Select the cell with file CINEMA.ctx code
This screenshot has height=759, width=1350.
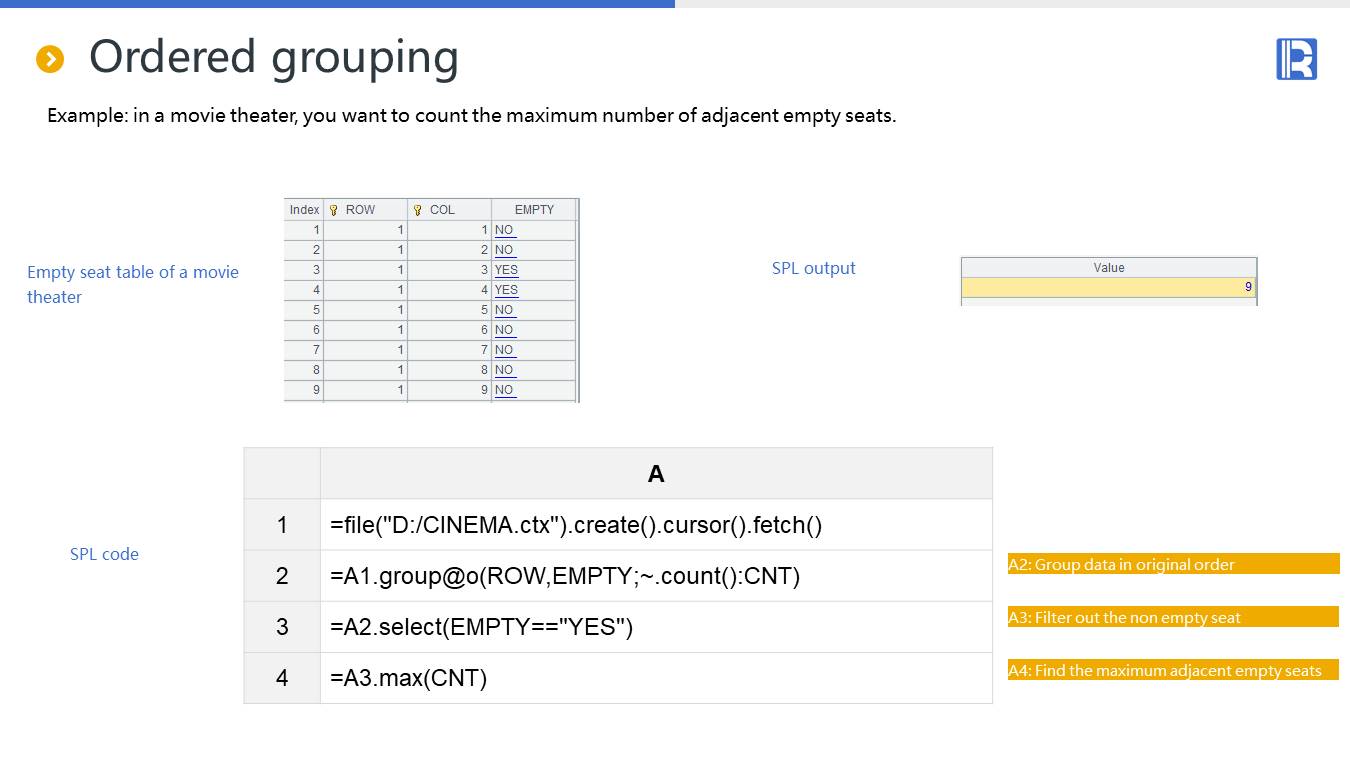[x=656, y=525]
